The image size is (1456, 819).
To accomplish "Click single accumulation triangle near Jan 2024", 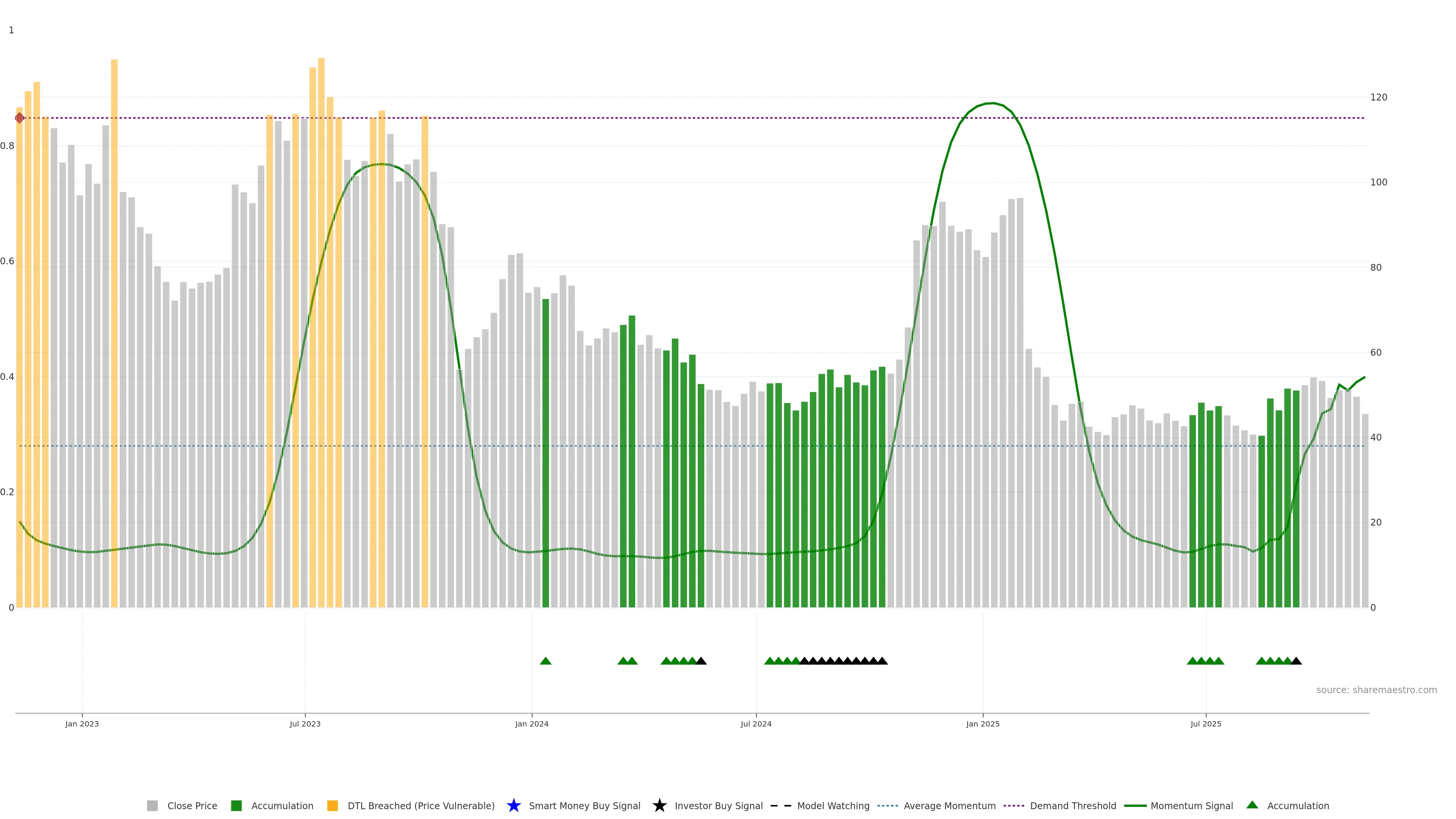I will 546,661.
